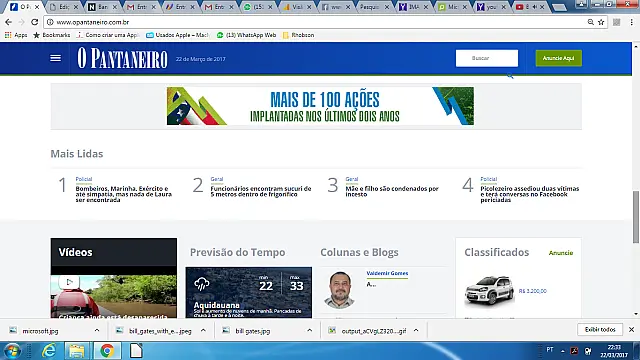Open article Funcionários encontram sucuri
This screenshot has height=360, width=640.
point(261,191)
